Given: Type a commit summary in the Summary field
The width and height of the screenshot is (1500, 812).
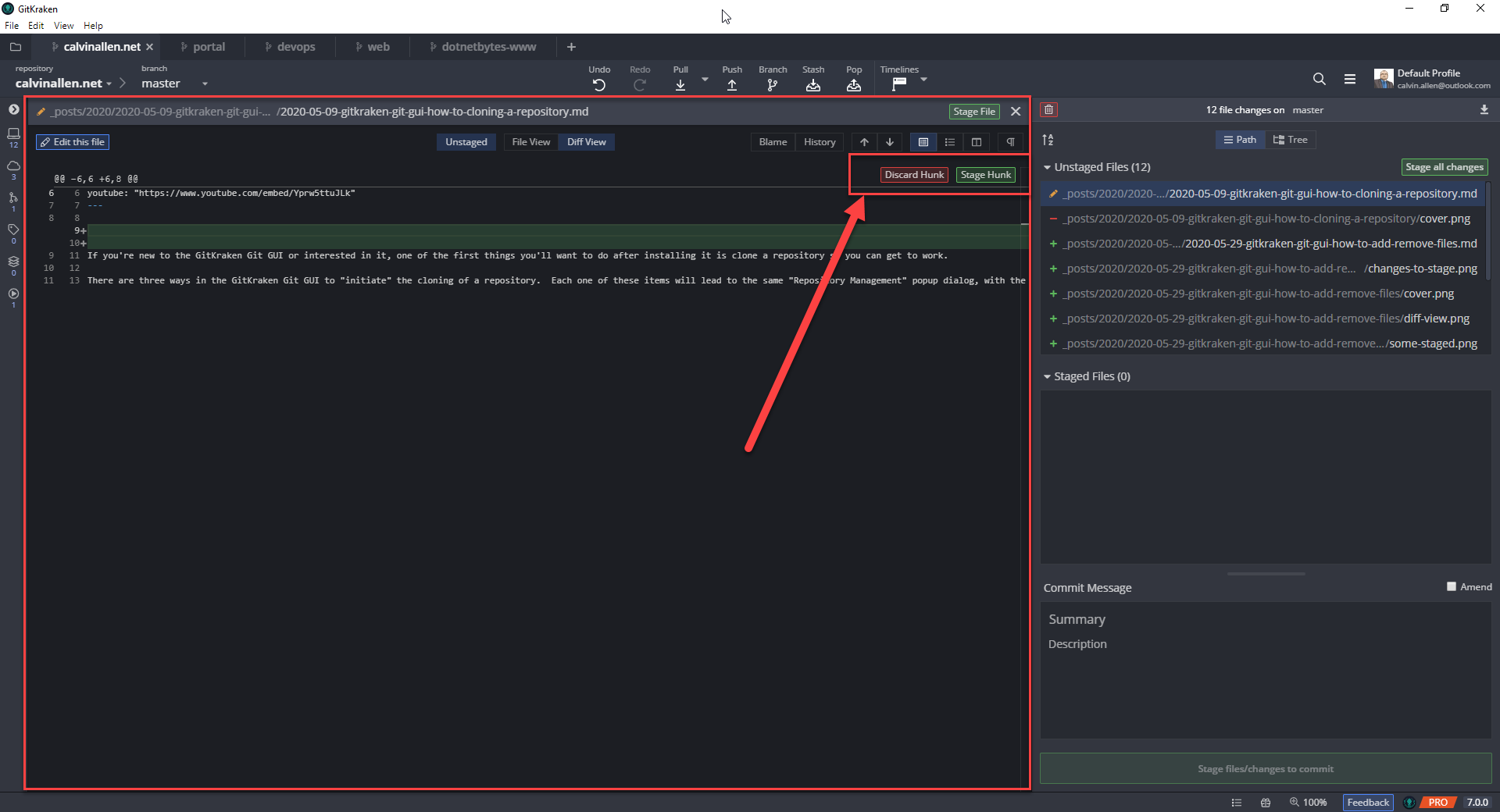Looking at the screenshot, I should click(x=1172, y=619).
